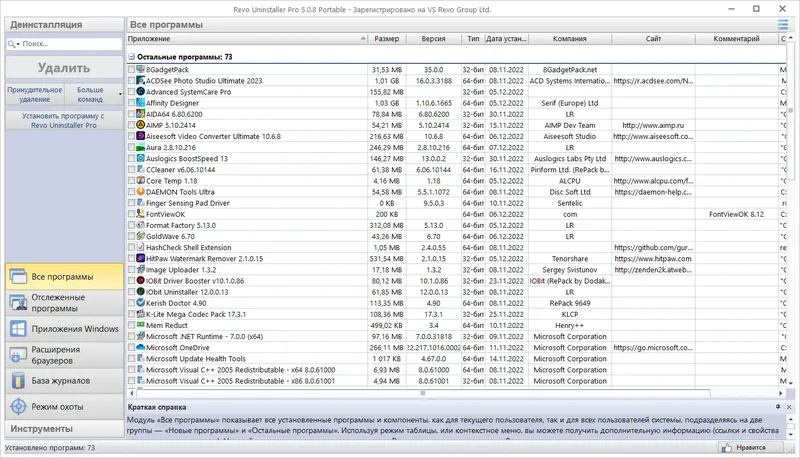Open the hamburger options menu icon

coord(783,24)
